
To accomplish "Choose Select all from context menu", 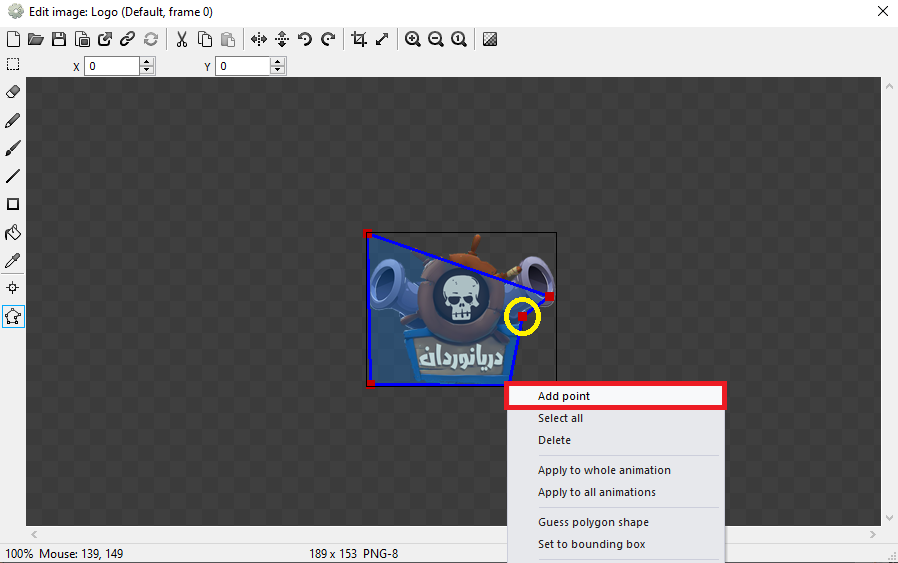I will coord(616,418).
